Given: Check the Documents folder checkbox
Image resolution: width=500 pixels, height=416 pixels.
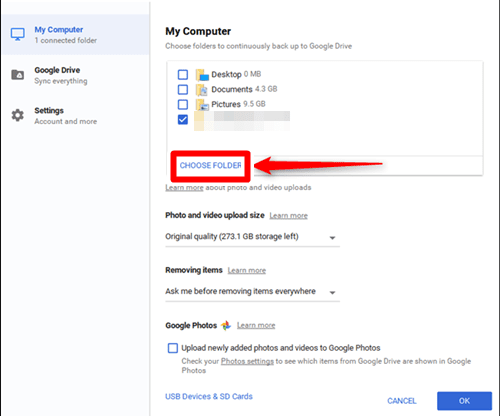Looking at the screenshot, I should click(x=183, y=89).
